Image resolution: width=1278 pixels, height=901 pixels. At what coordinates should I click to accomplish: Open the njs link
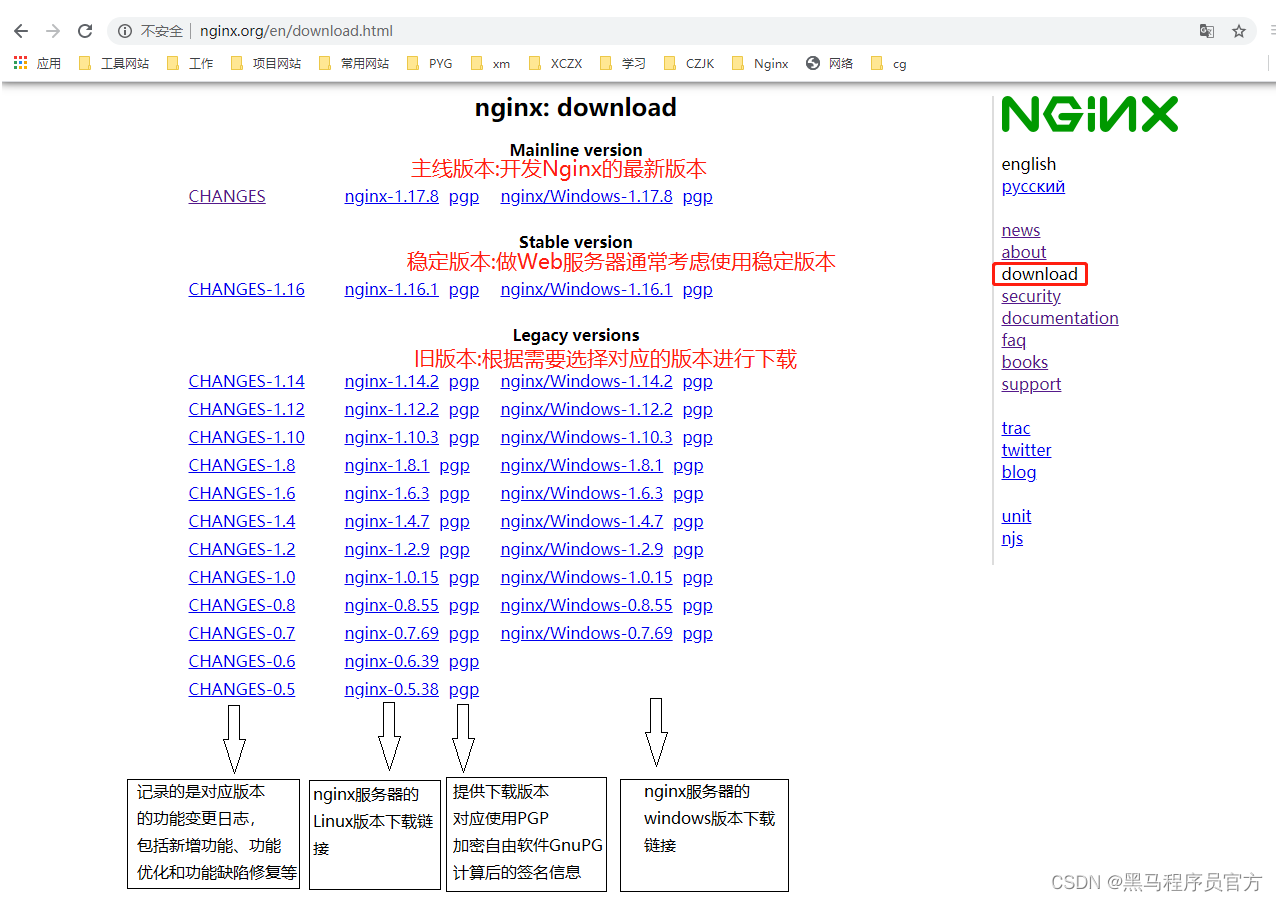click(1012, 538)
